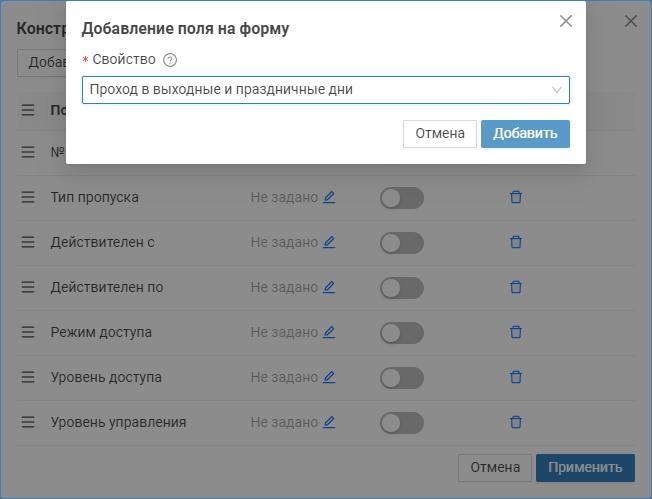Click Отмена in the add-field dialog
The image size is (652, 499).
click(440, 134)
